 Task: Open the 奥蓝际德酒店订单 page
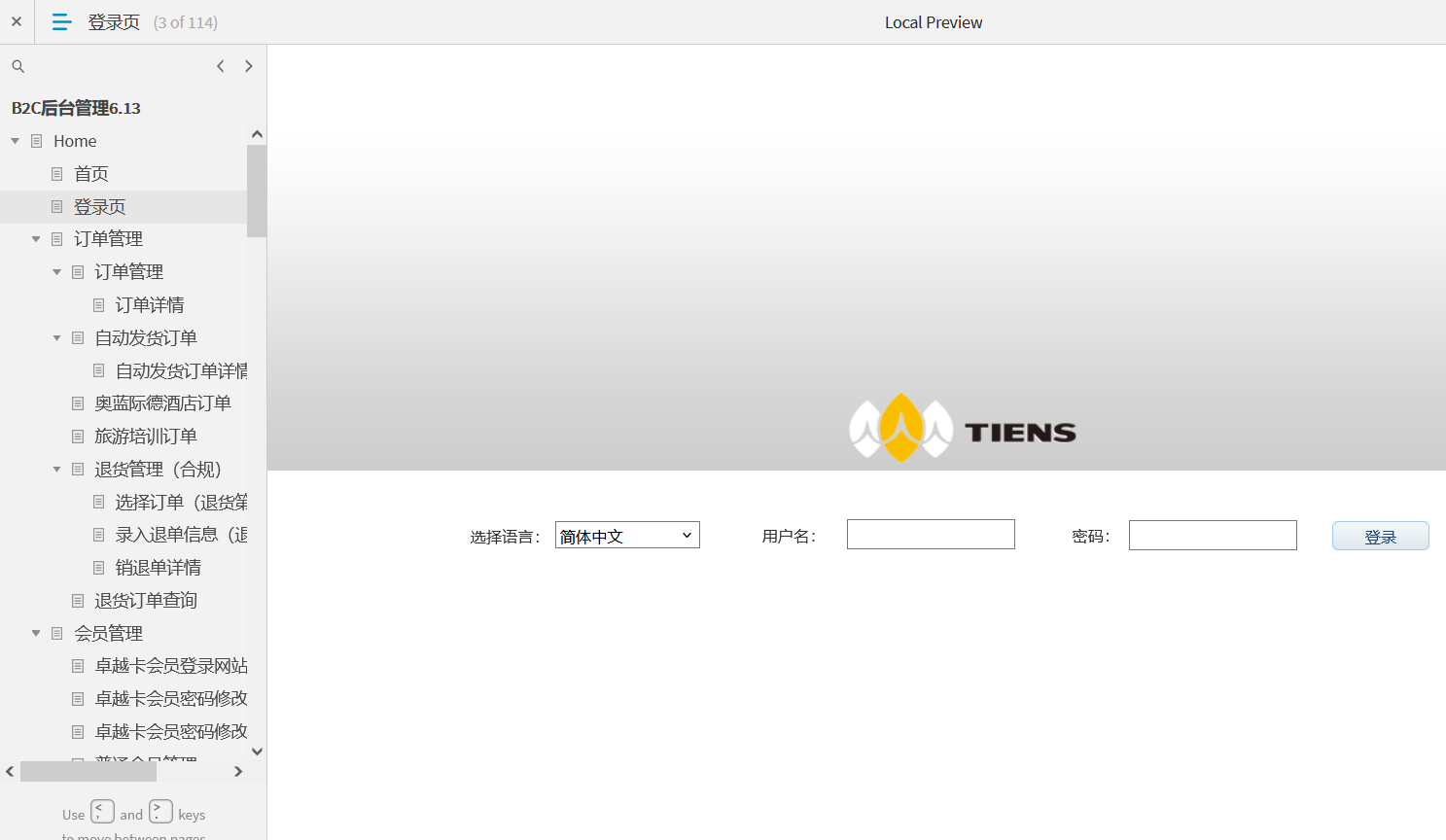(162, 403)
